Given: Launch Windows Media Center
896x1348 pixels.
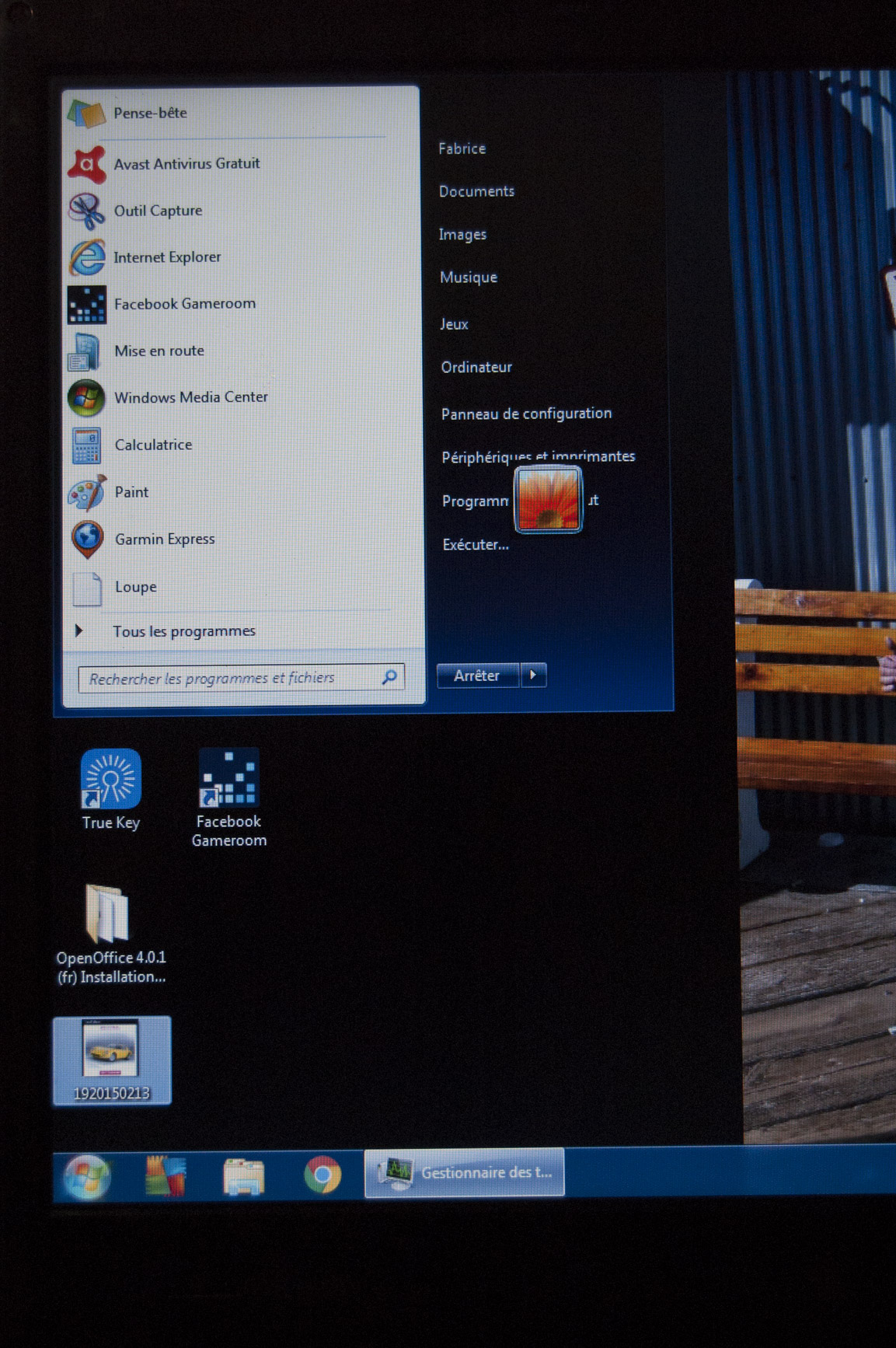Looking at the screenshot, I should 190,397.
